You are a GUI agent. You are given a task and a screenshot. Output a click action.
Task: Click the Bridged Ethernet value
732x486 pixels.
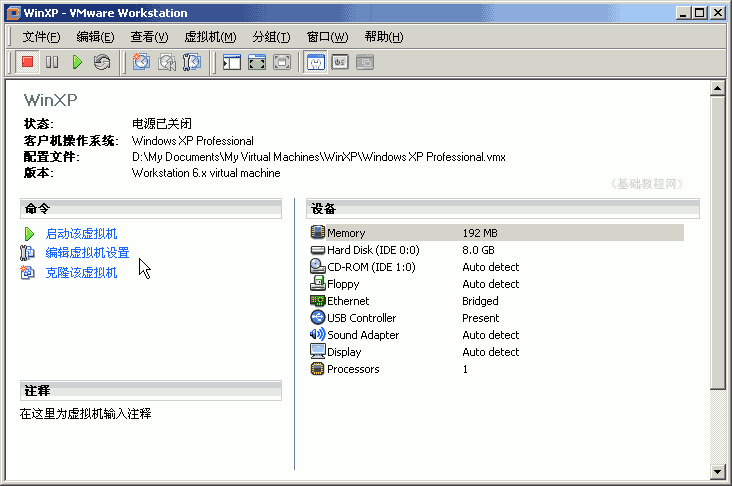tap(480, 301)
